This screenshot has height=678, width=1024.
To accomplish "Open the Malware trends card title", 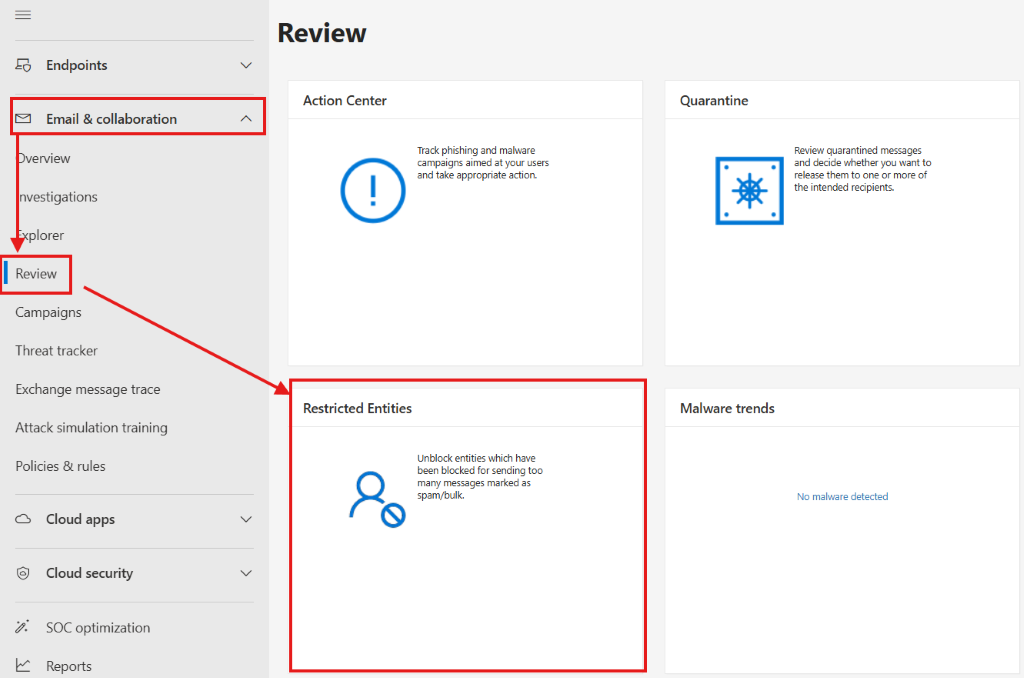I will tap(727, 408).
